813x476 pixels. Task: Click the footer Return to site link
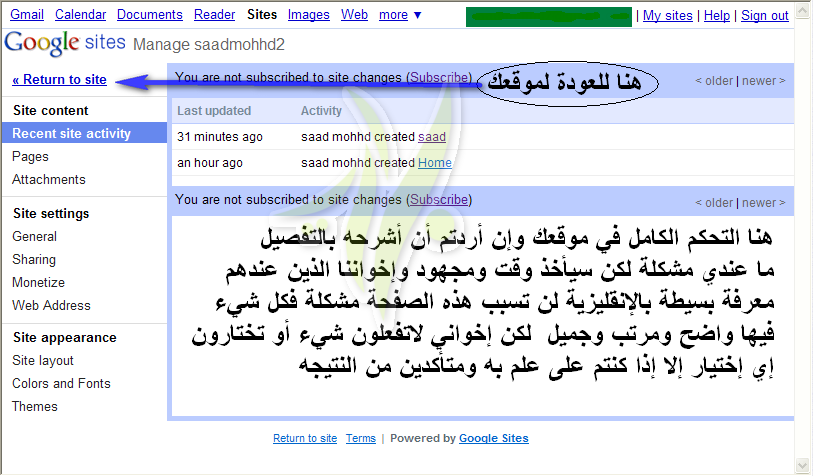[305, 438]
